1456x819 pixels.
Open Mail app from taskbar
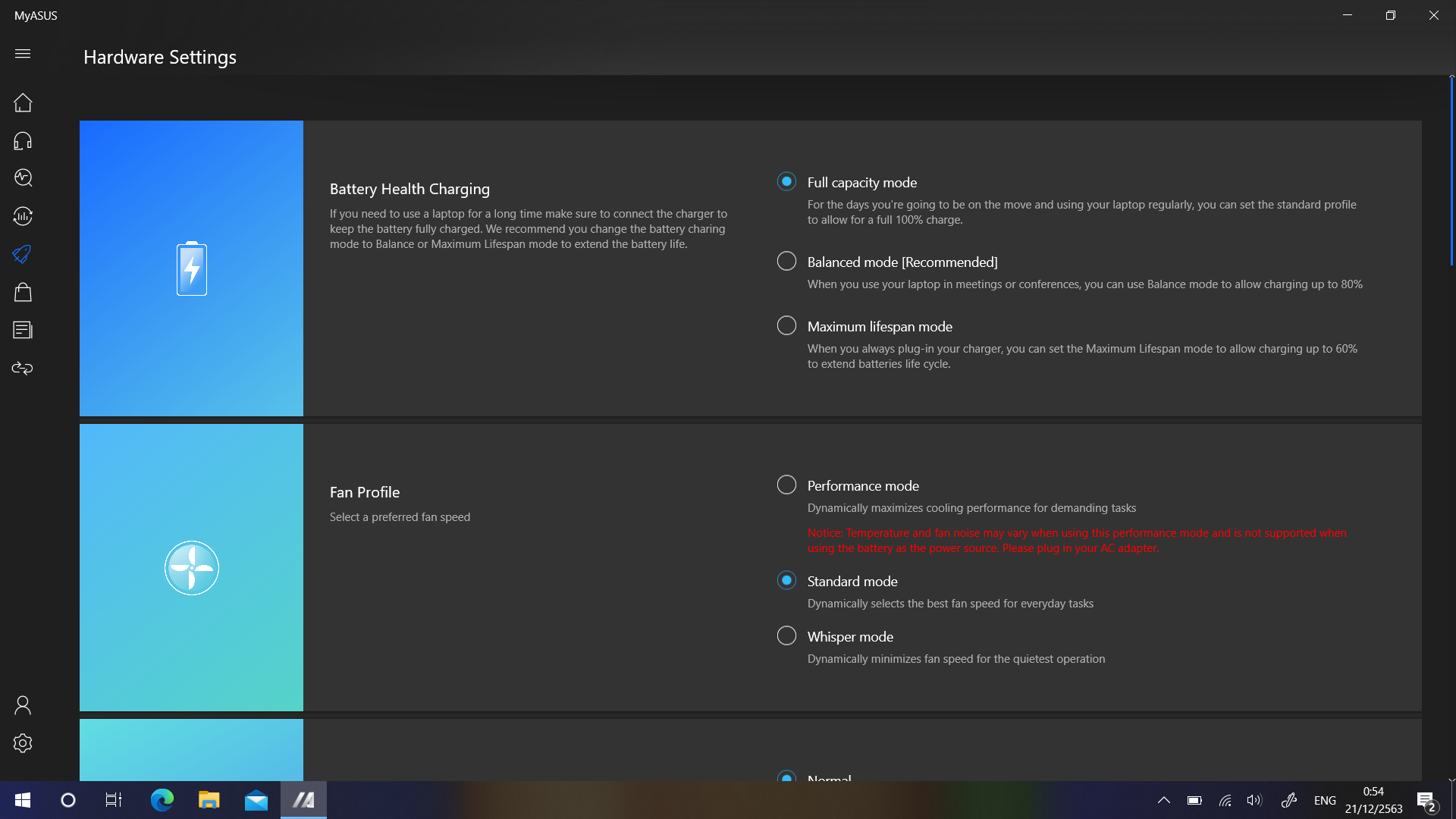[256, 800]
